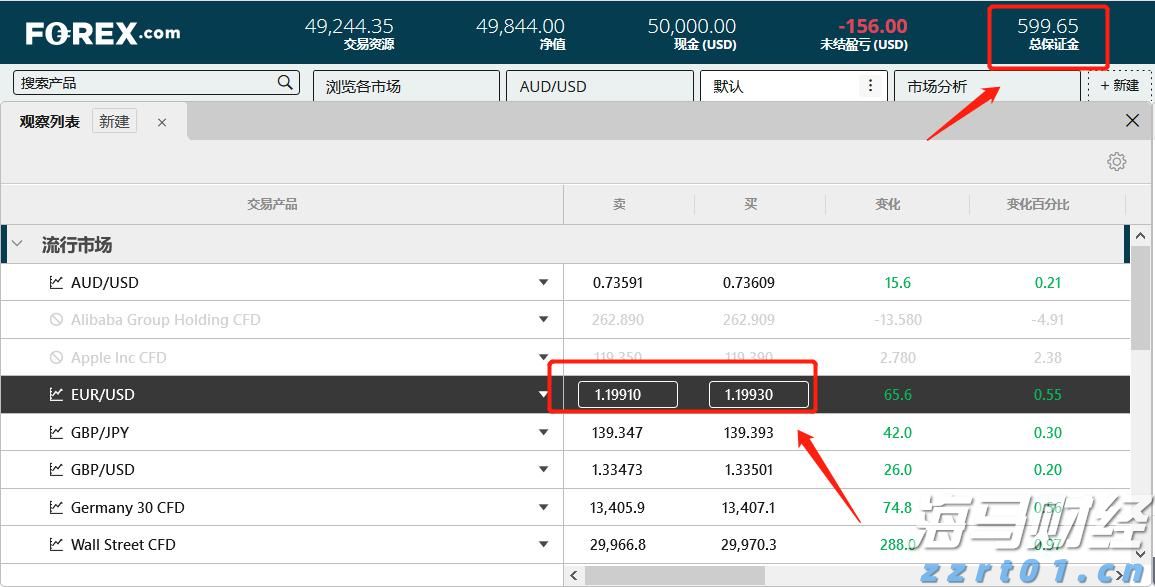1155x587 pixels.
Task: Open the chart icon next to AUD/USD
Action: 57,282
